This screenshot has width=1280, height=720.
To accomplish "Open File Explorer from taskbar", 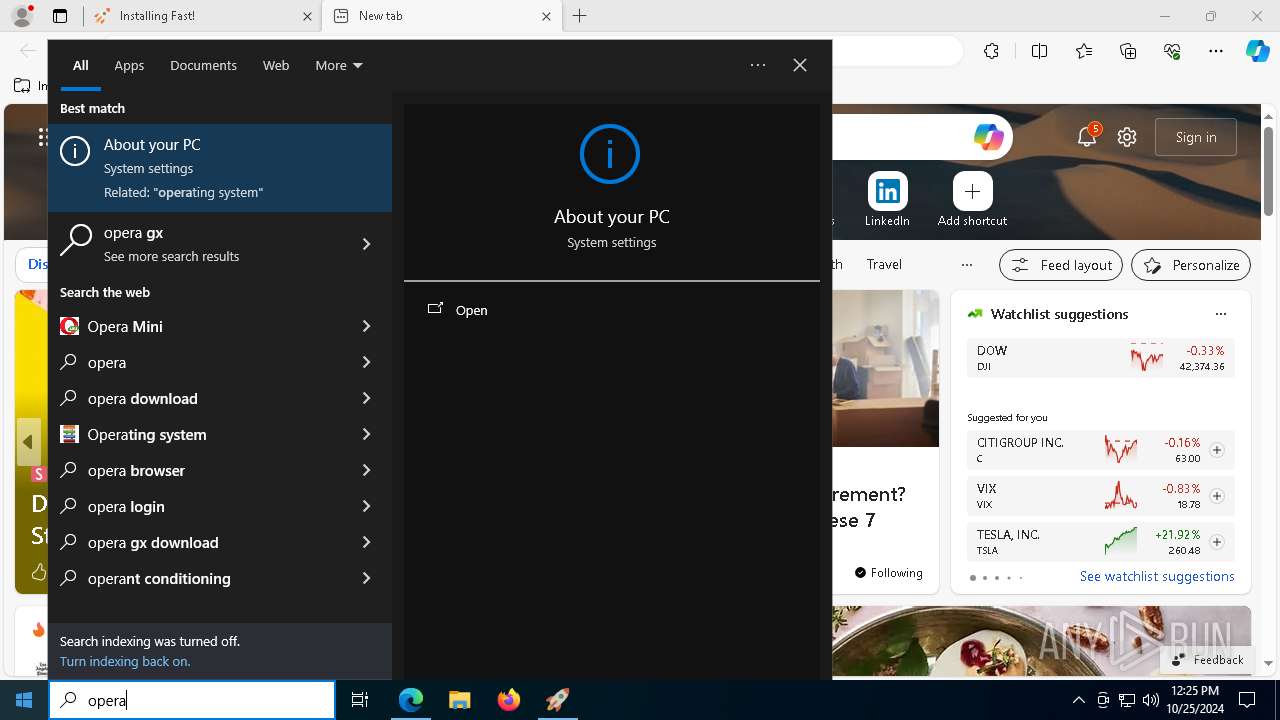I will [459, 700].
